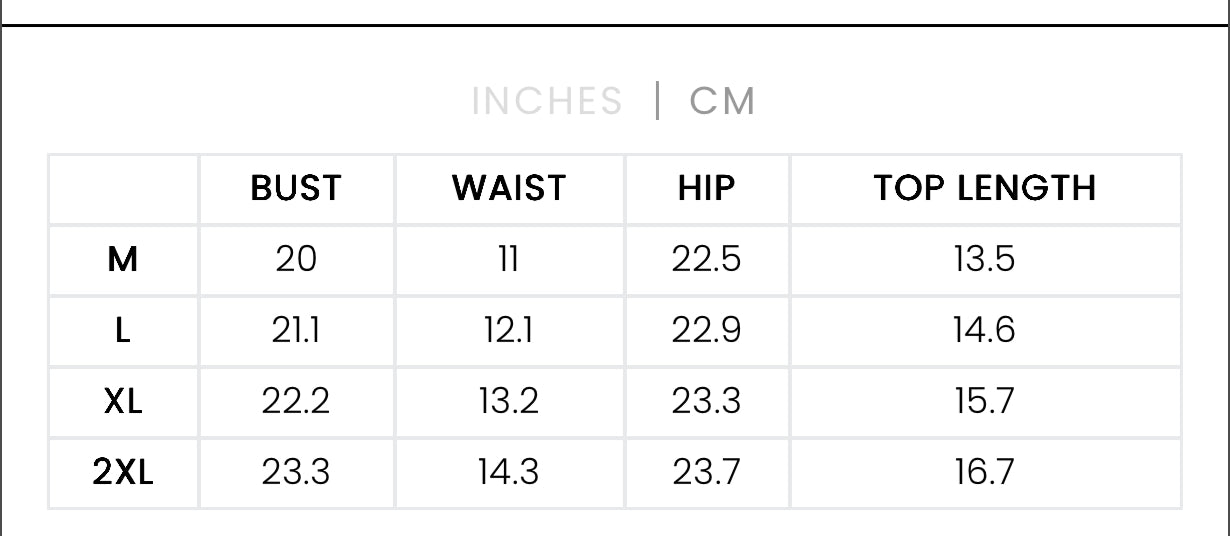Click waist value 11 for size M
The width and height of the screenshot is (1230, 536).
[508, 260]
